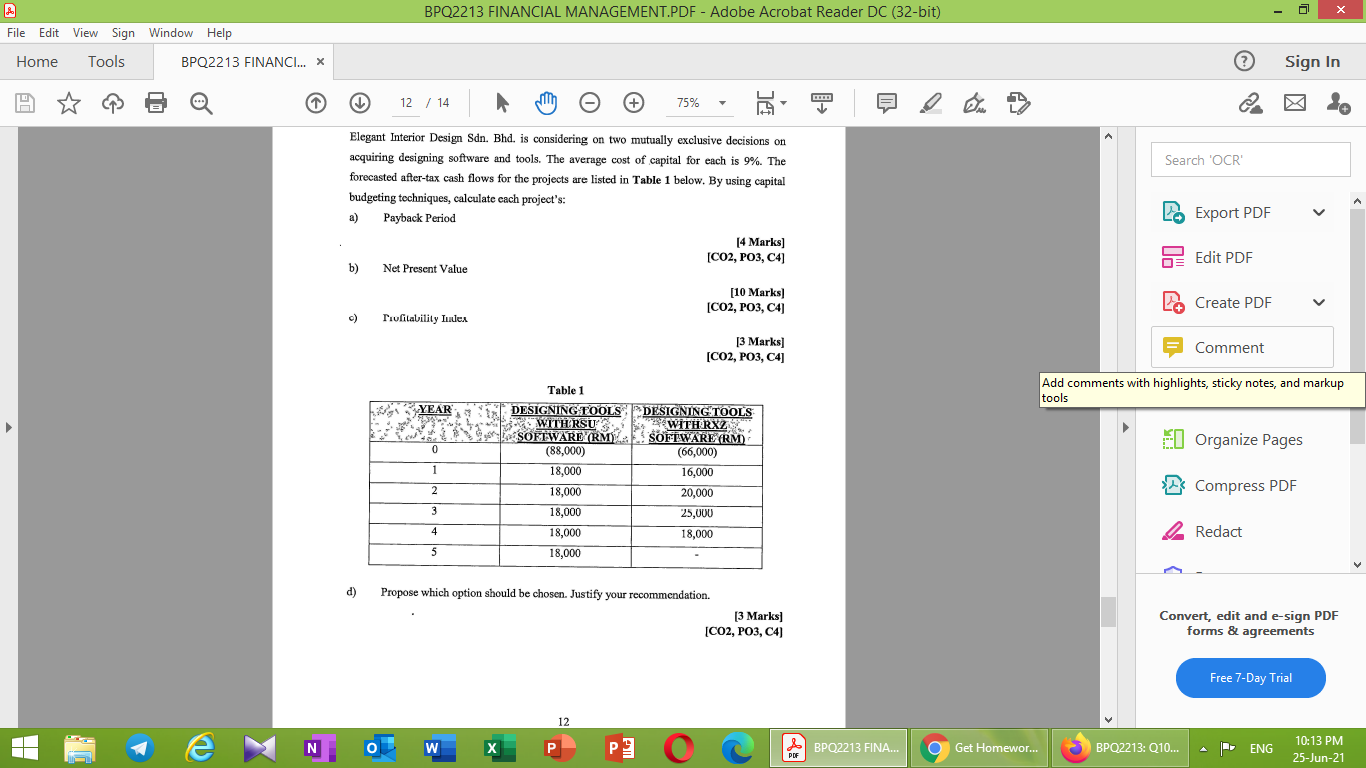
Task: Click the Print icon
Action: coord(155,103)
